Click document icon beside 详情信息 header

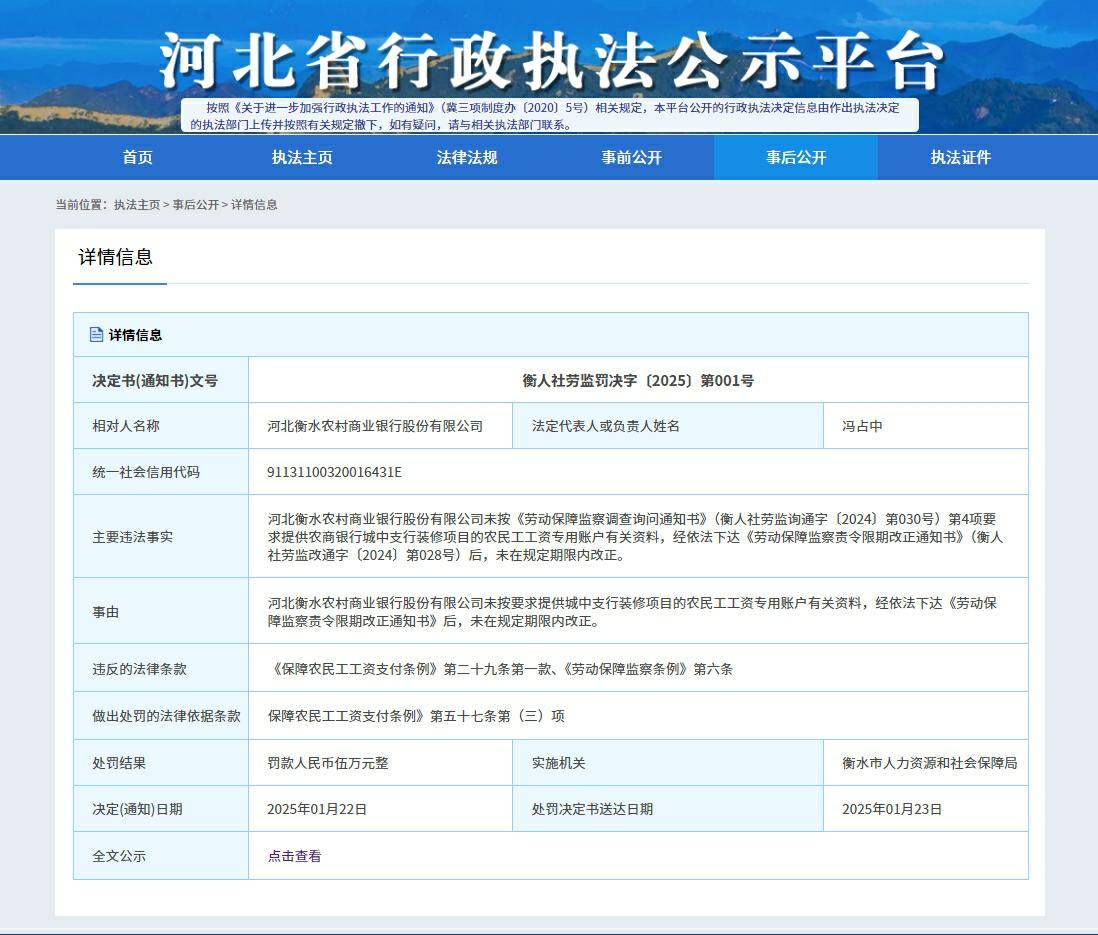(x=97, y=335)
